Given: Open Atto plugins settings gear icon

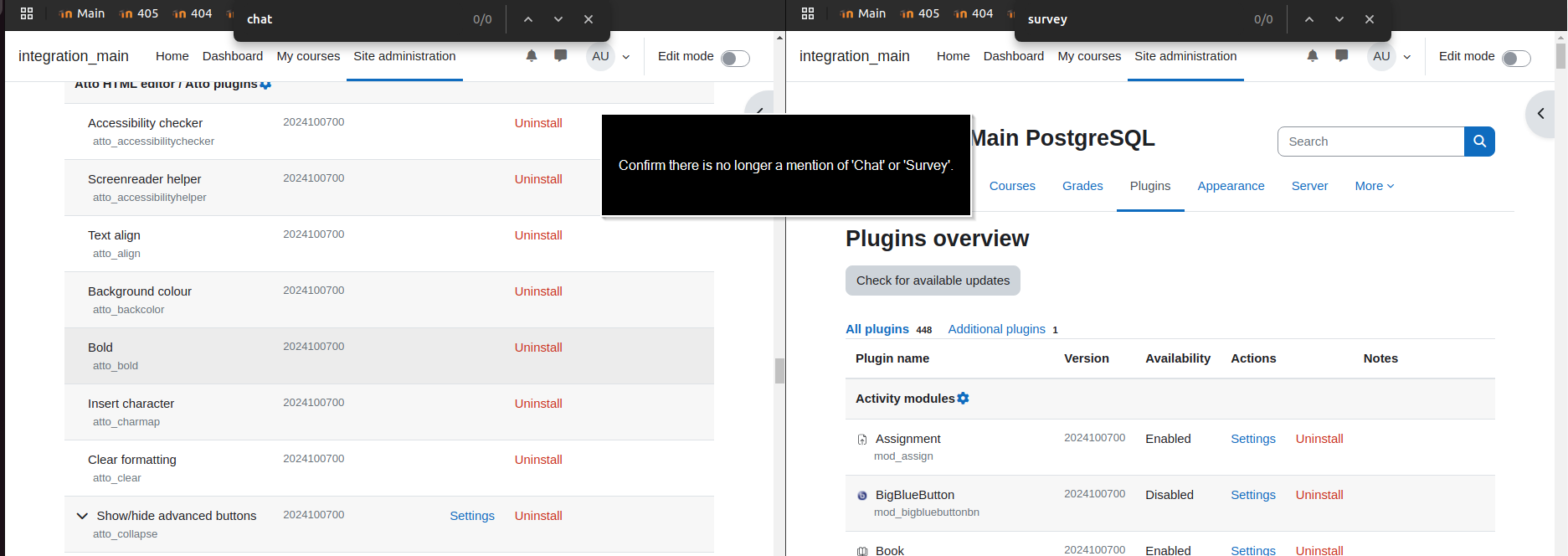Looking at the screenshot, I should click(265, 85).
